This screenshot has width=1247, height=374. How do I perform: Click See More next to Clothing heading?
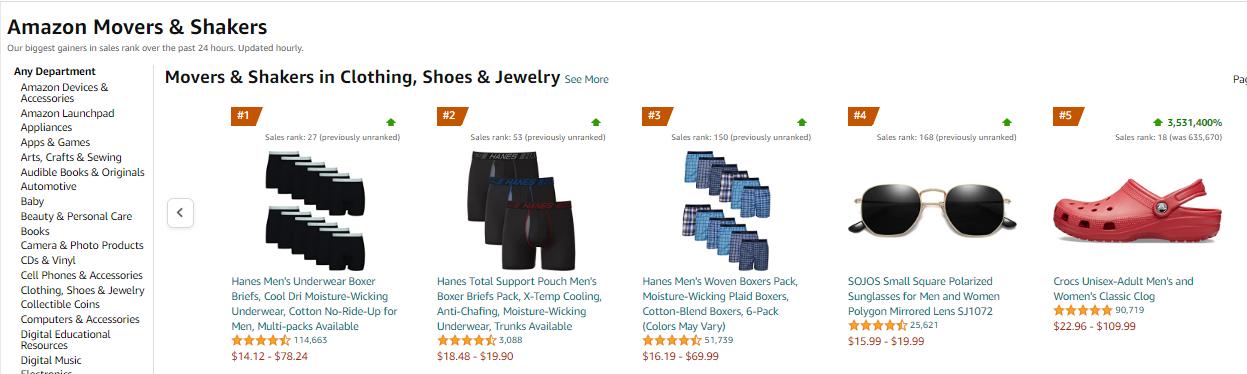[x=586, y=80]
